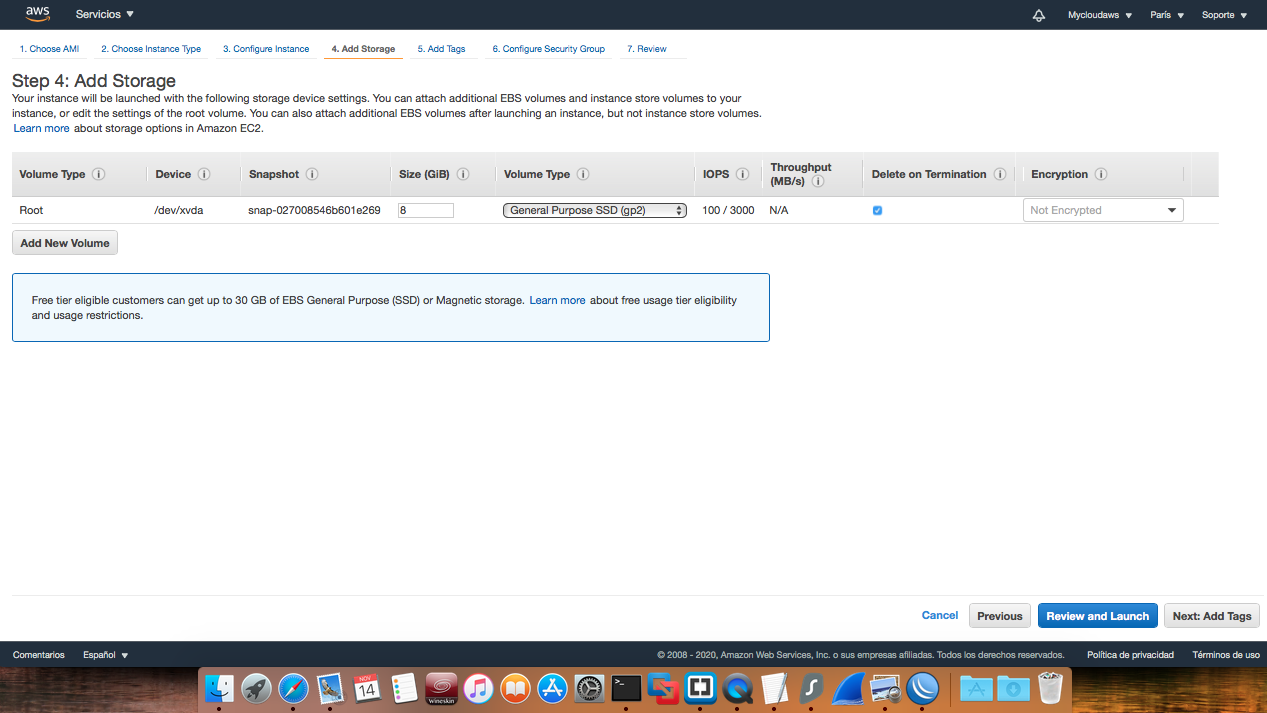
Task: Jump to step 7. Review tab
Action: (647, 49)
